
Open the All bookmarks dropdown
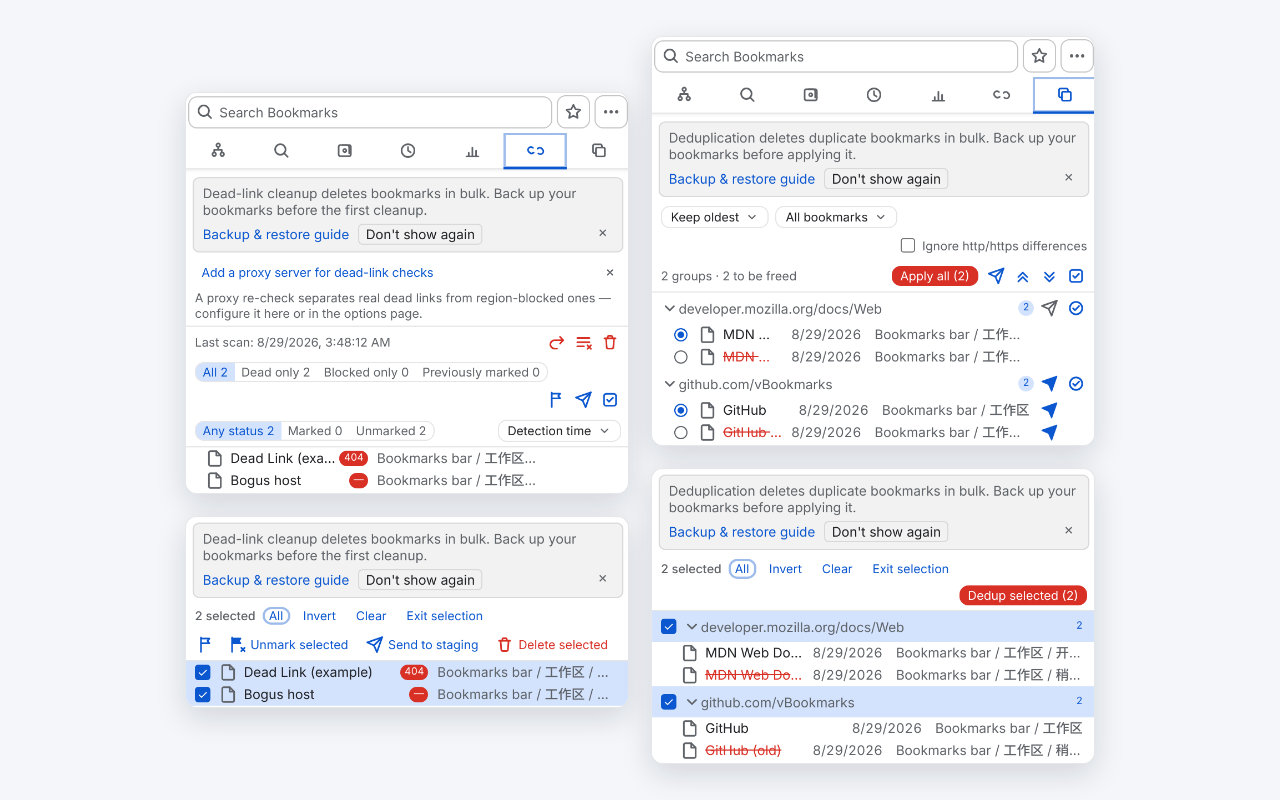(x=836, y=217)
